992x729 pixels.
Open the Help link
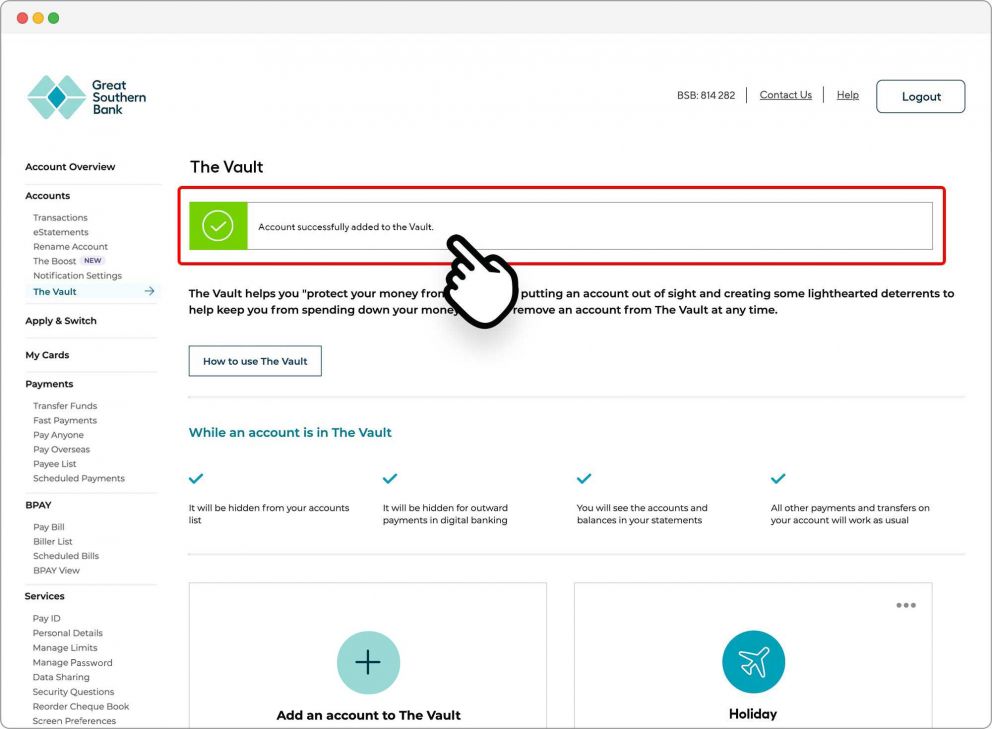point(848,95)
